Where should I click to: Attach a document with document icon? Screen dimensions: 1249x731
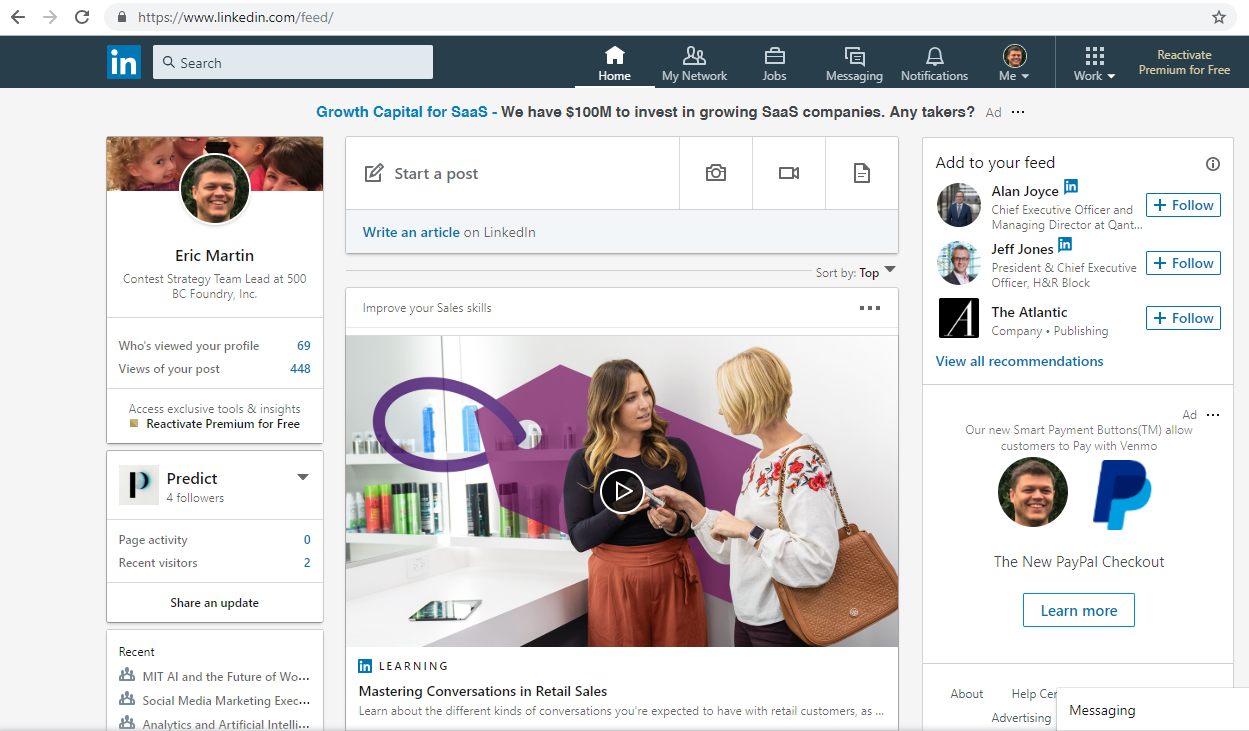point(861,173)
